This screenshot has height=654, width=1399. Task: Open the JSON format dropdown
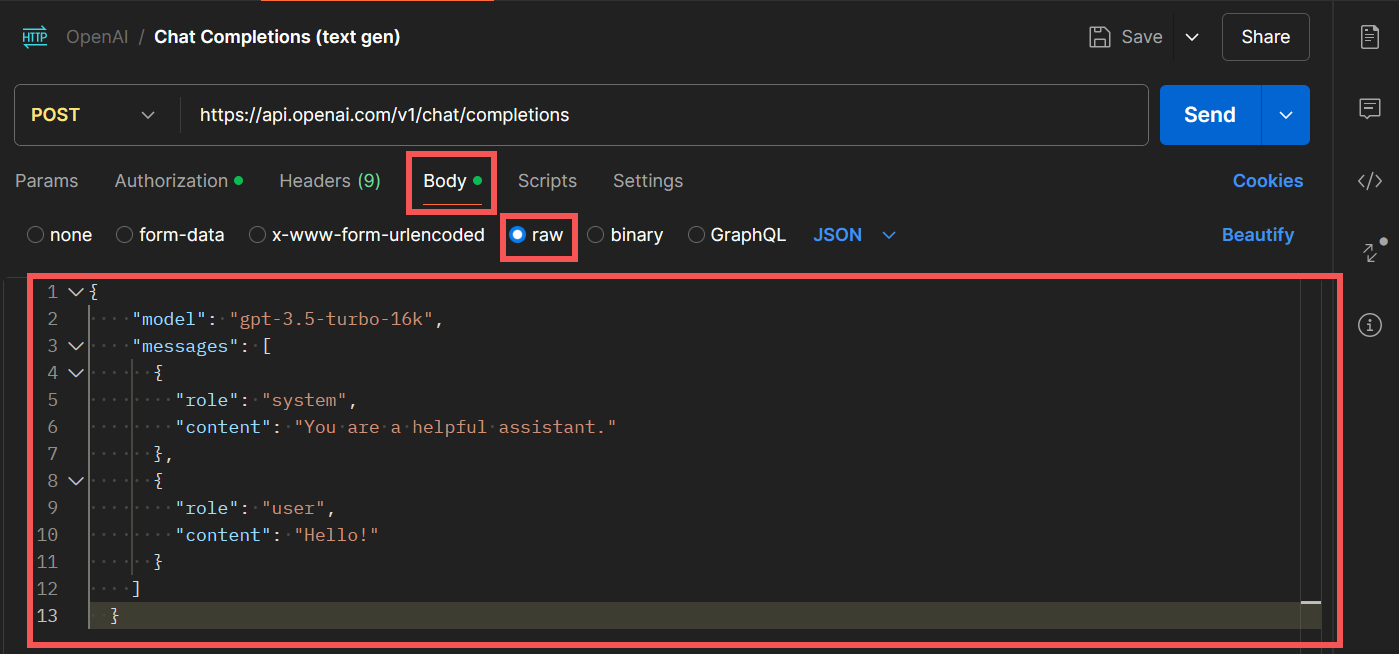[x=855, y=235]
